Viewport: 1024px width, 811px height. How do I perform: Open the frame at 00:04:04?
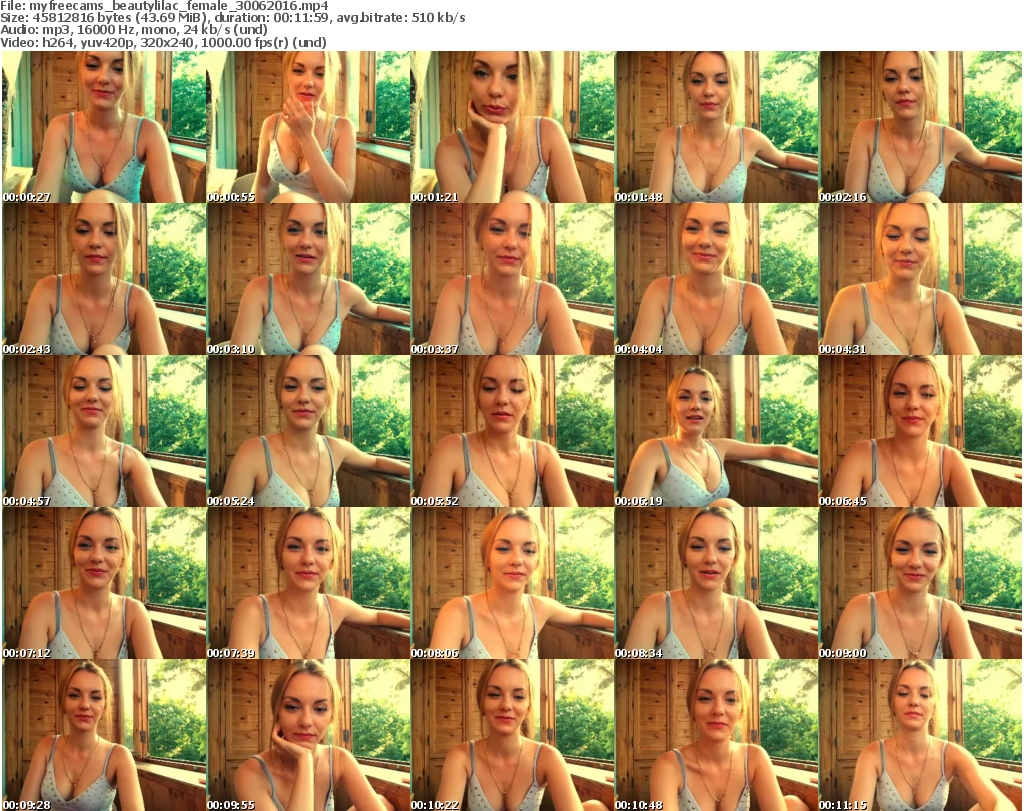(716, 279)
